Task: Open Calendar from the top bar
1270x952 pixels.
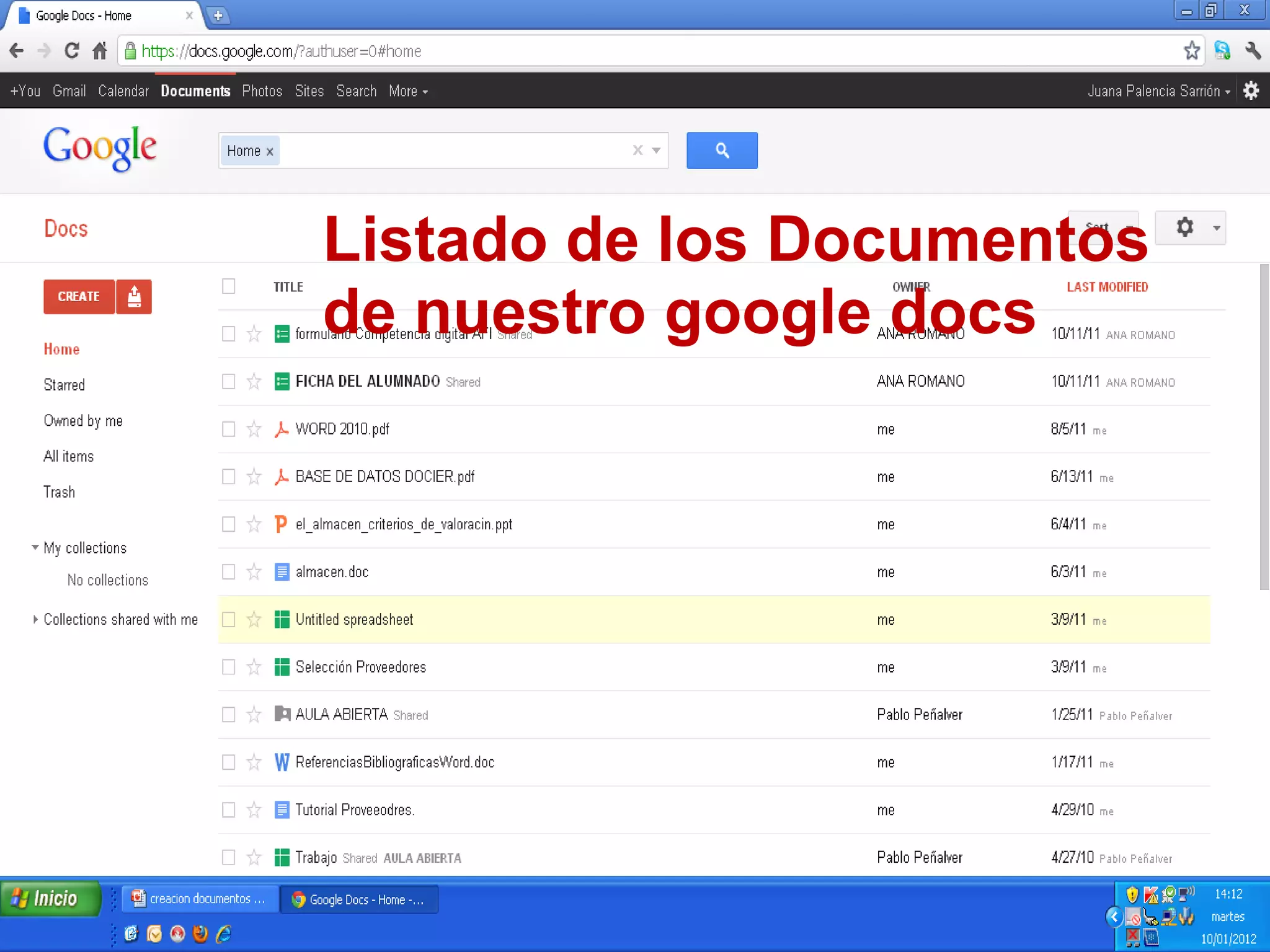Action: (123, 91)
